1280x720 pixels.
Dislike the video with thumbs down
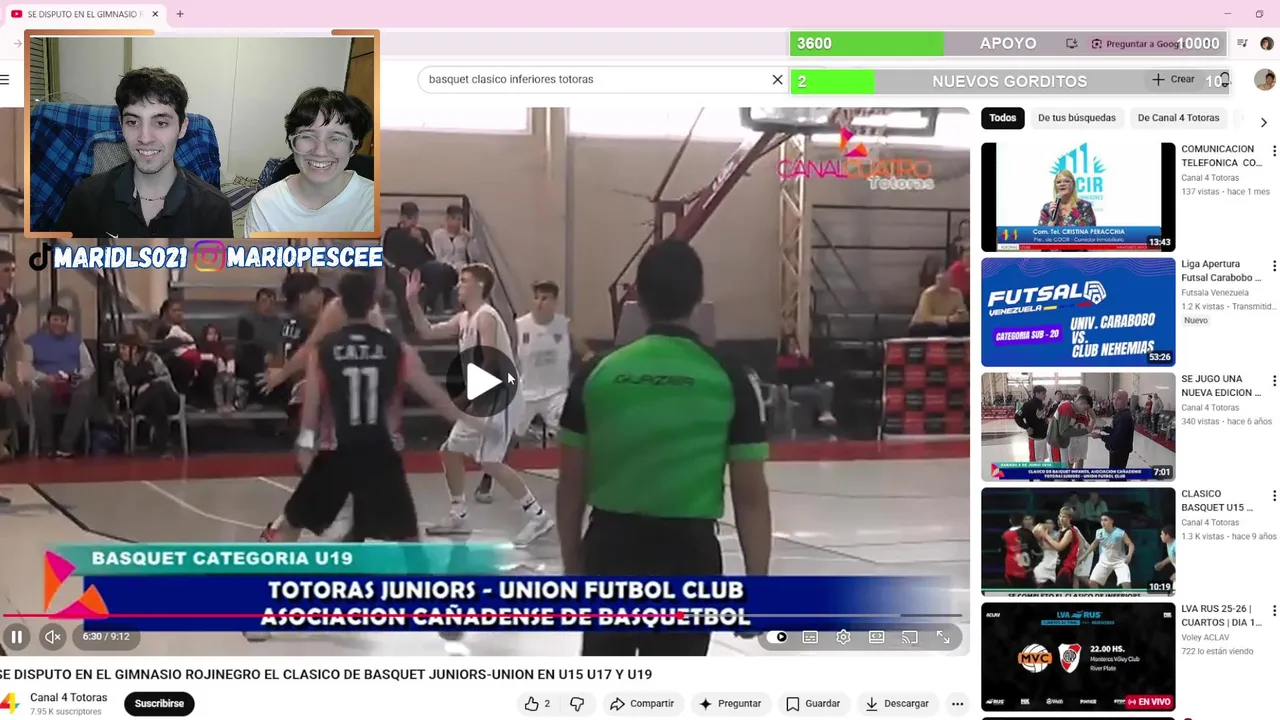point(577,704)
